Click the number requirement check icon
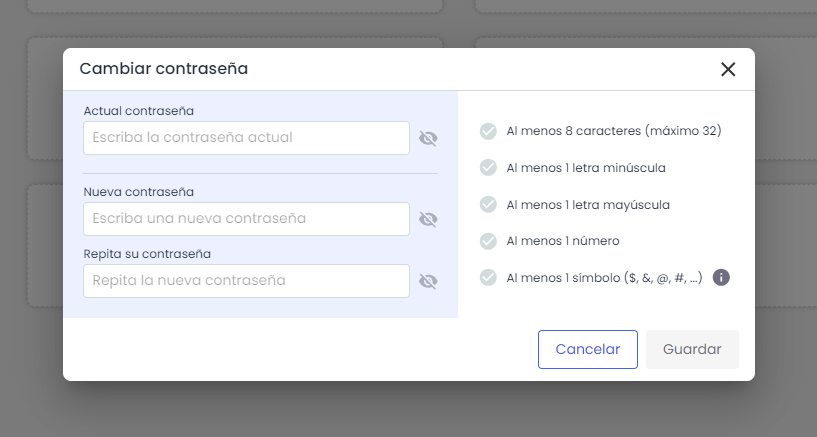 [488, 241]
